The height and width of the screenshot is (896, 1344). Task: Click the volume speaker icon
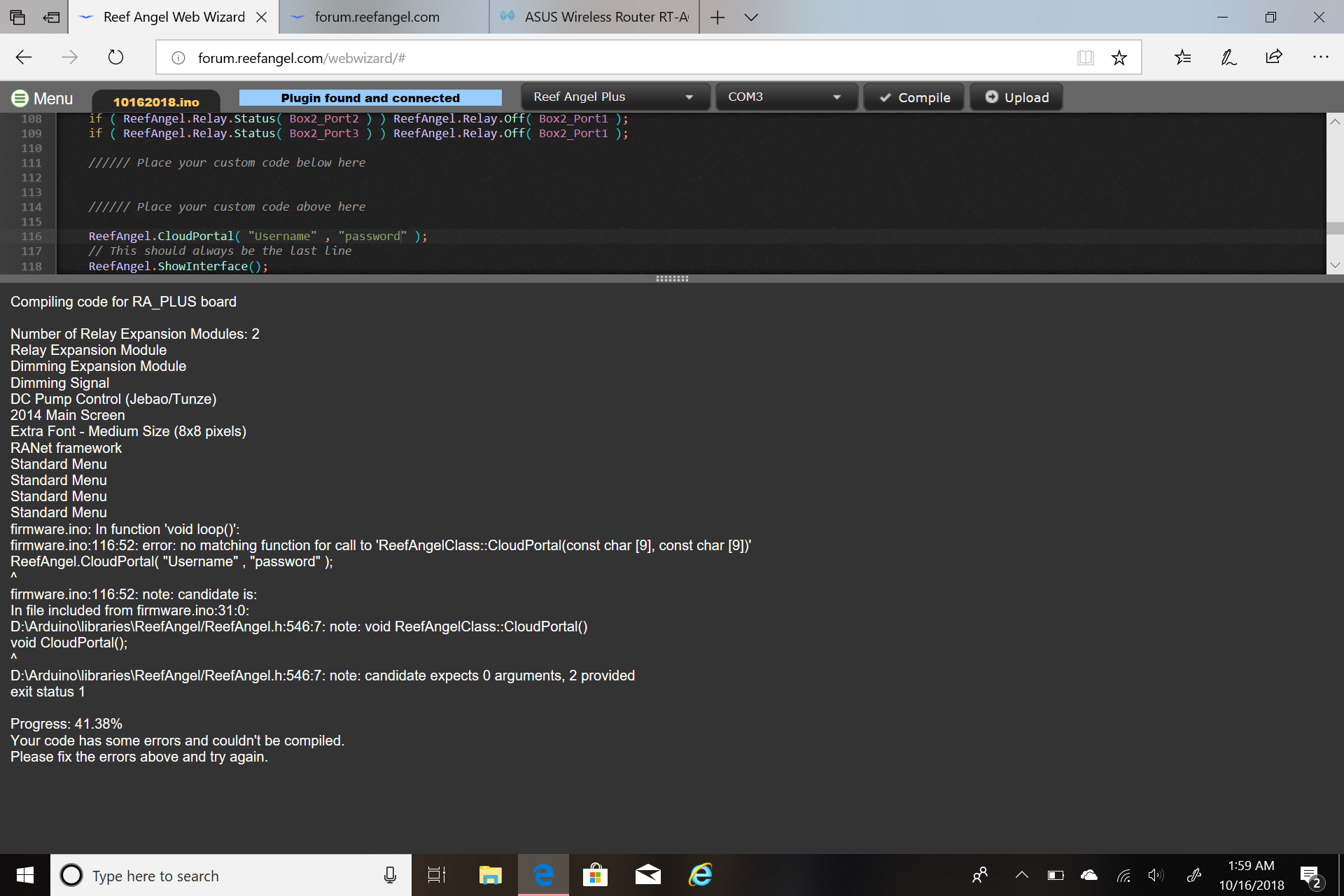tap(1156, 875)
